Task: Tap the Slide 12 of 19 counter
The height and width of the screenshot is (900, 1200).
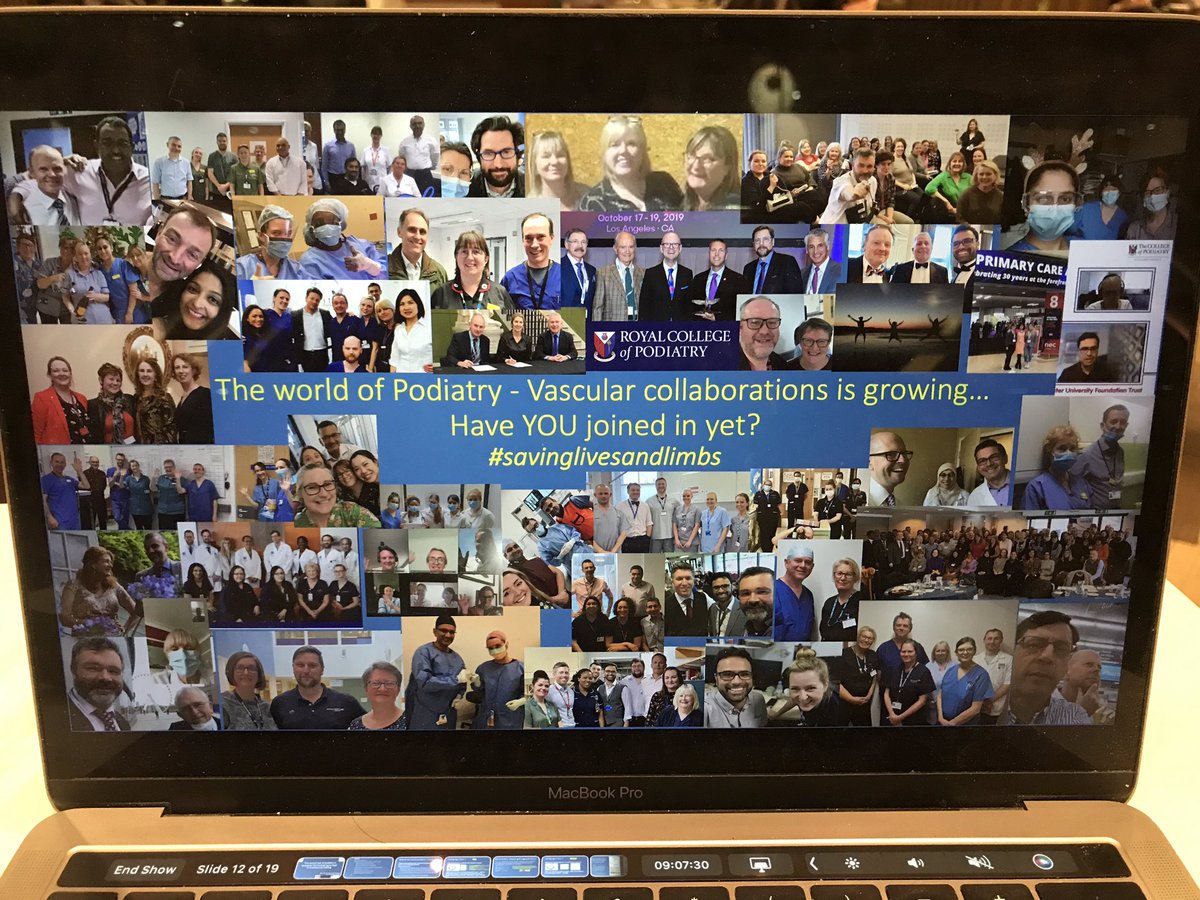Action: pyautogui.click(x=237, y=869)
